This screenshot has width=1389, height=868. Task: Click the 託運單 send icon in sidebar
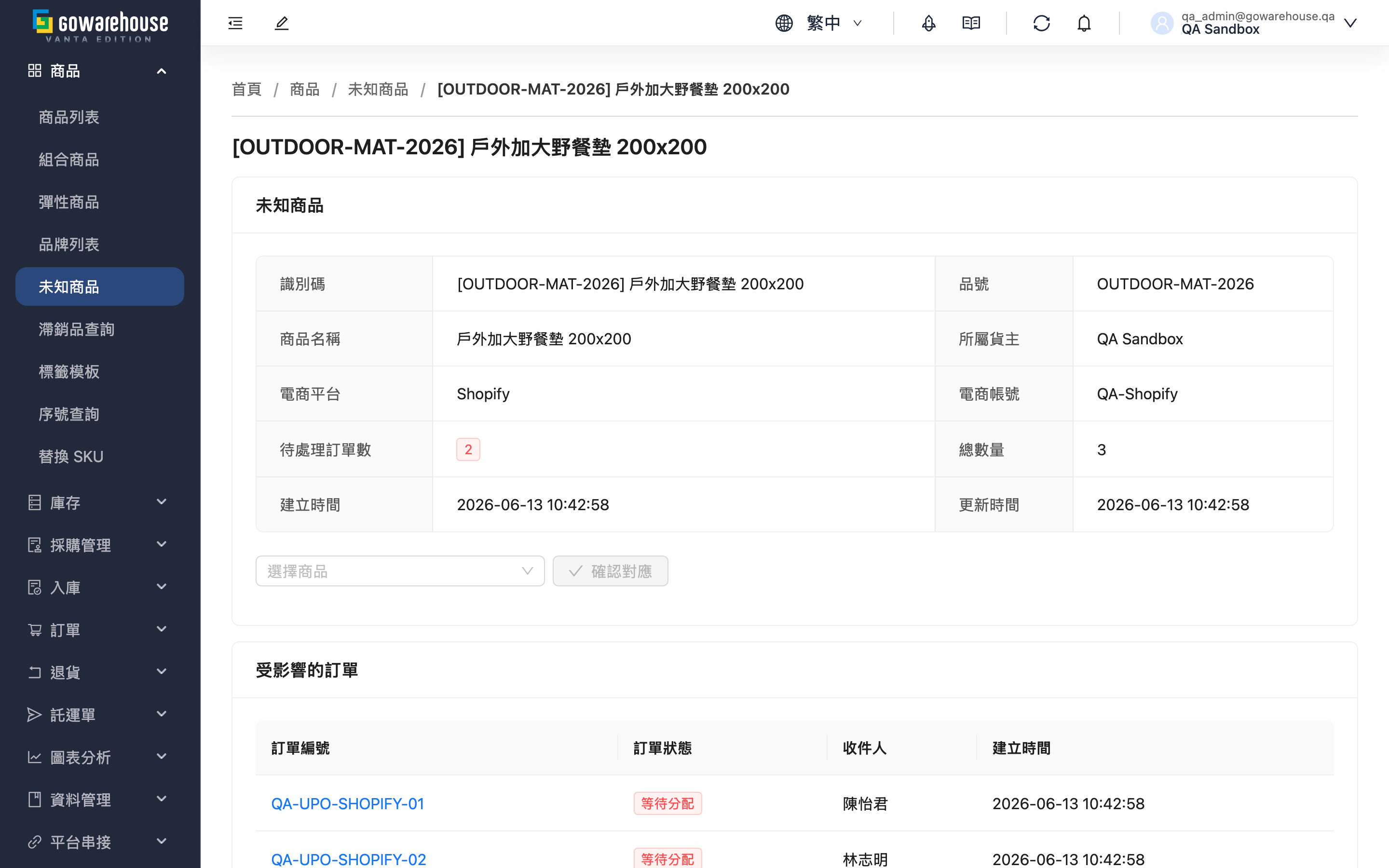(x=34, y=715)
